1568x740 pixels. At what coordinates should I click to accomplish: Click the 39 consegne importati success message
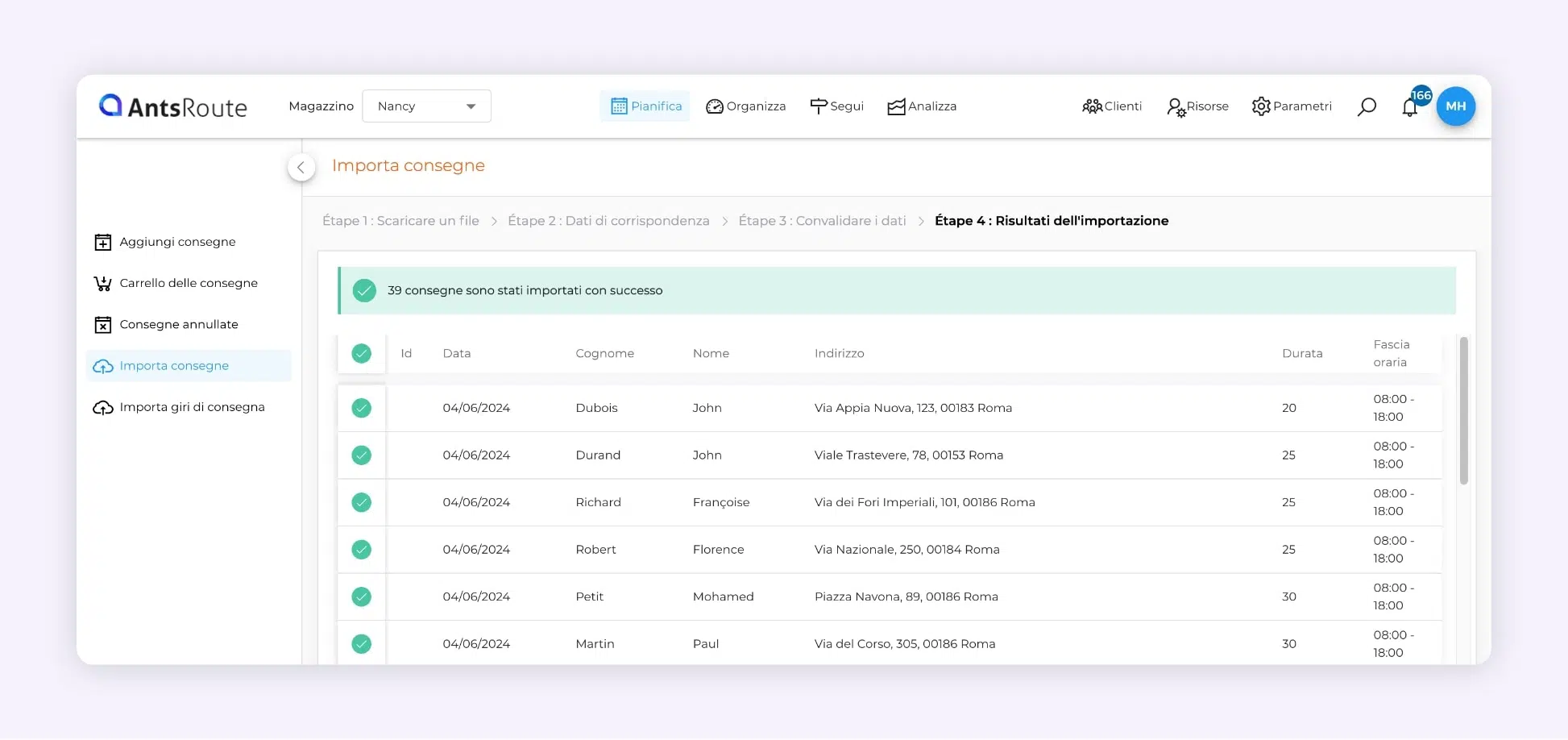tap(525, 291)
